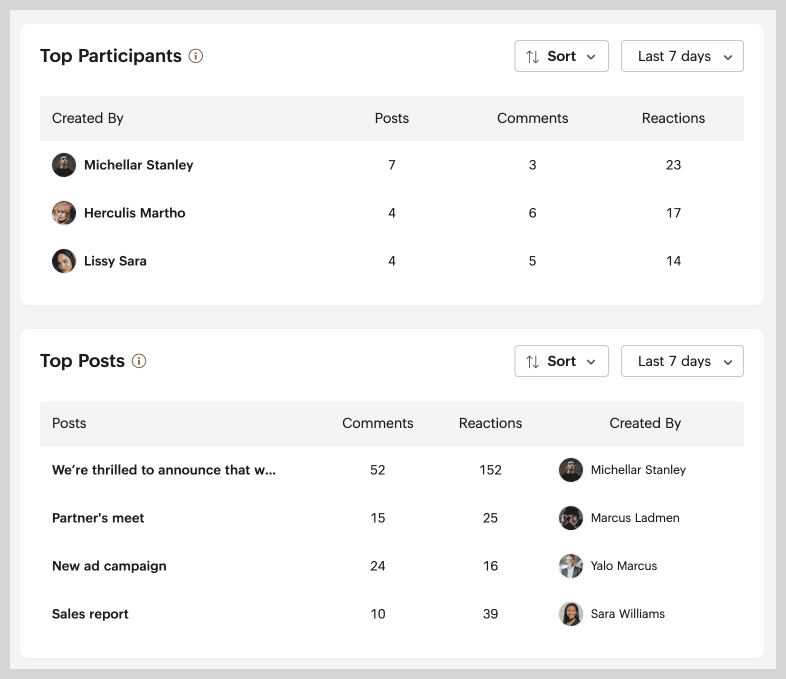Image resolution: width=786 pixels, height=679 pixels.
Task: Click Sara Williams's profile avatar
Action: coord(571,614)
